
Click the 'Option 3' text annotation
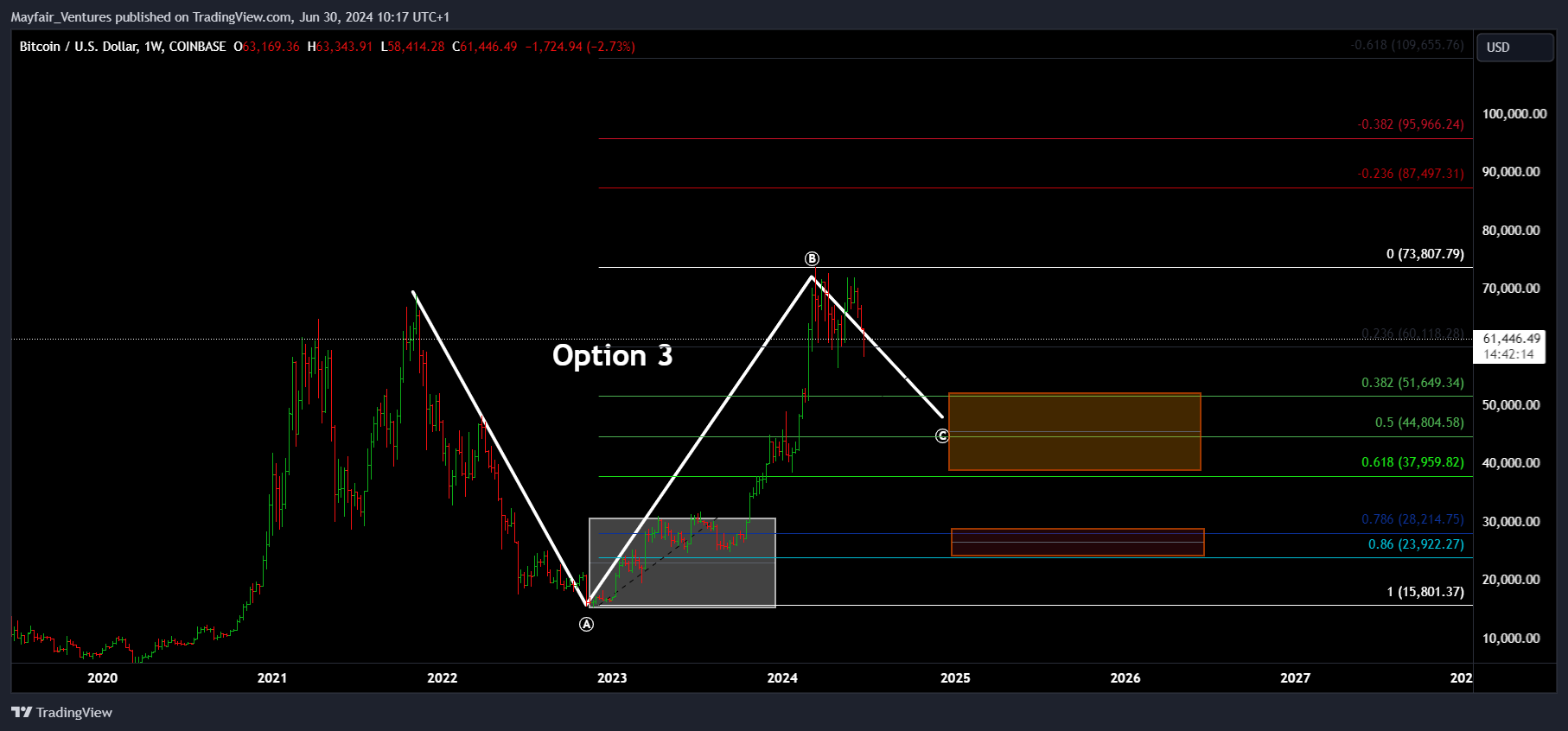click(x=613, y=356)
